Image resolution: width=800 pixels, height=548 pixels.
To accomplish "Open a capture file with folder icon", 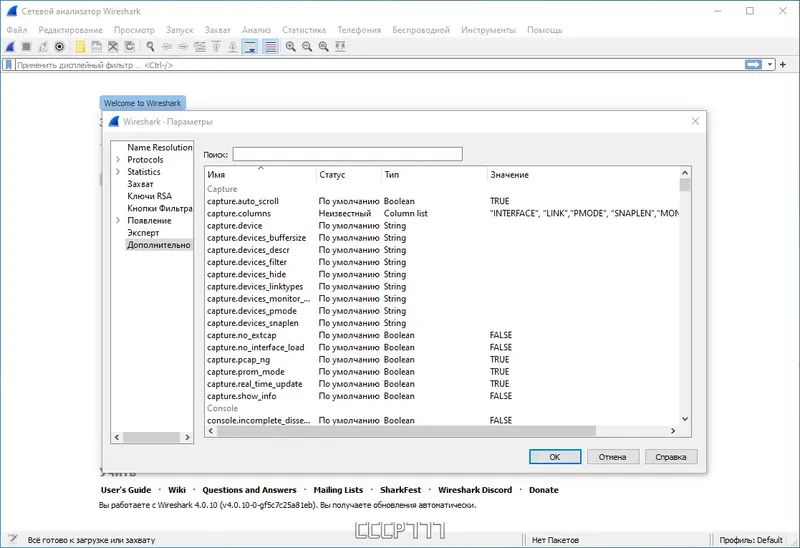I will tap(80, 47).
